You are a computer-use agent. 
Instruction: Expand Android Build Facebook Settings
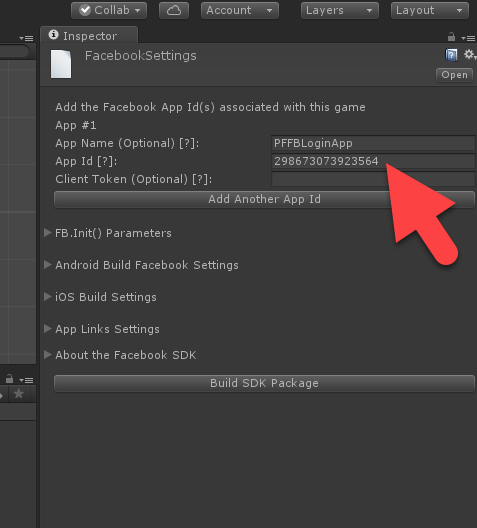pos(141,265)
